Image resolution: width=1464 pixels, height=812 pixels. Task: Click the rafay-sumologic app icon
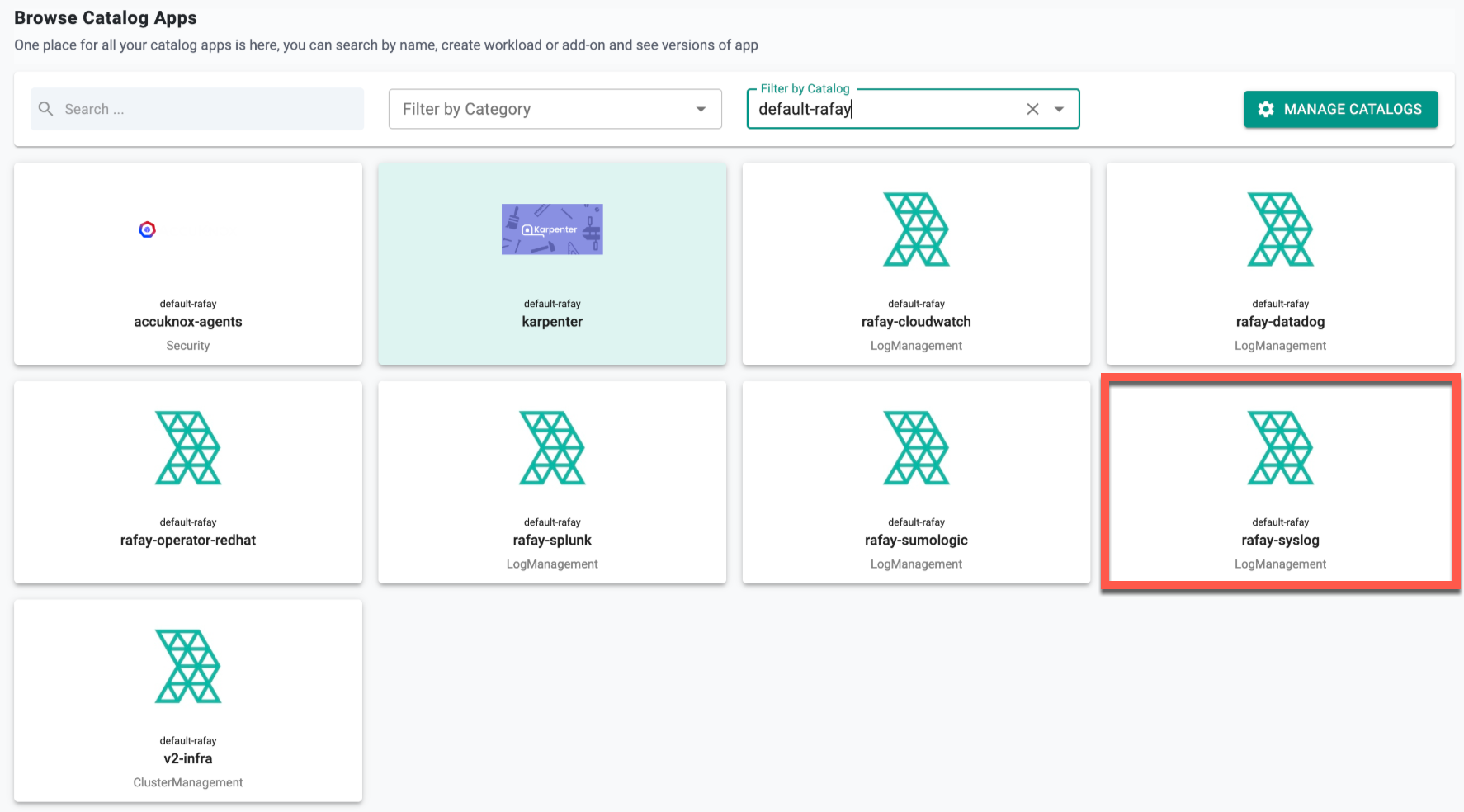(916, 448)
